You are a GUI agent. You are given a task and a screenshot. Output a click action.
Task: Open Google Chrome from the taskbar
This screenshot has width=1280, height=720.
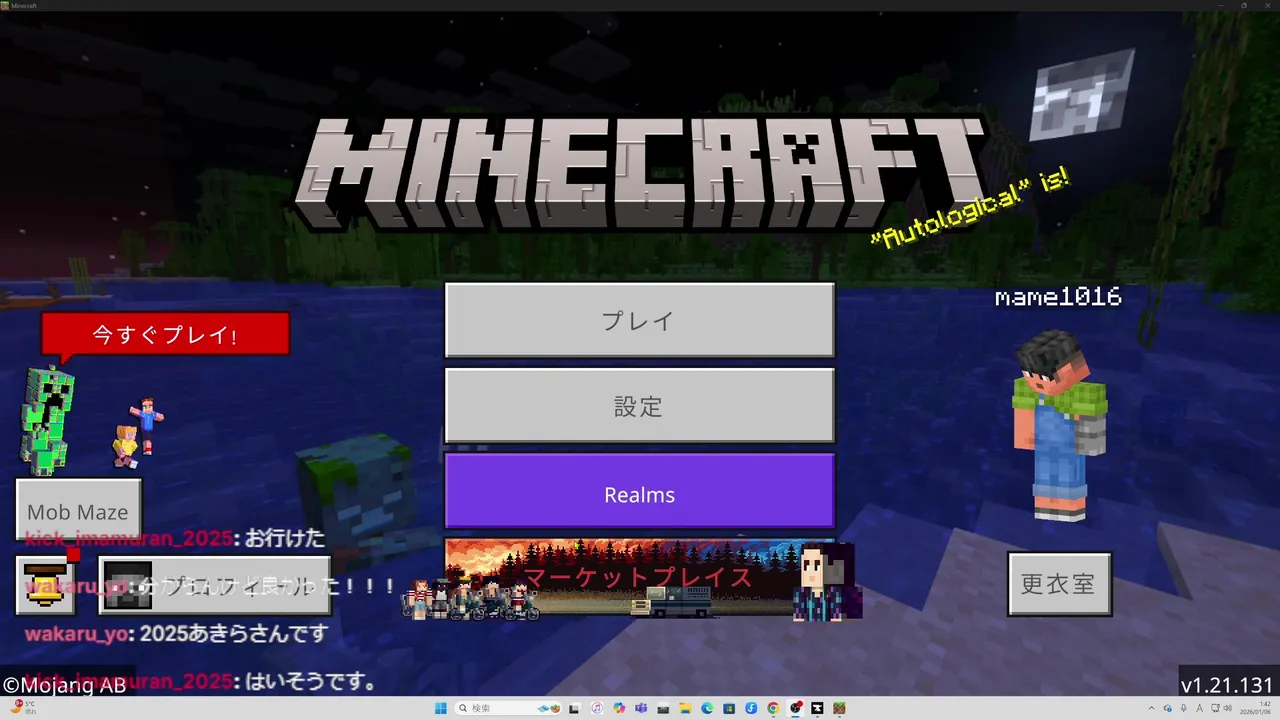coord(773,708)
